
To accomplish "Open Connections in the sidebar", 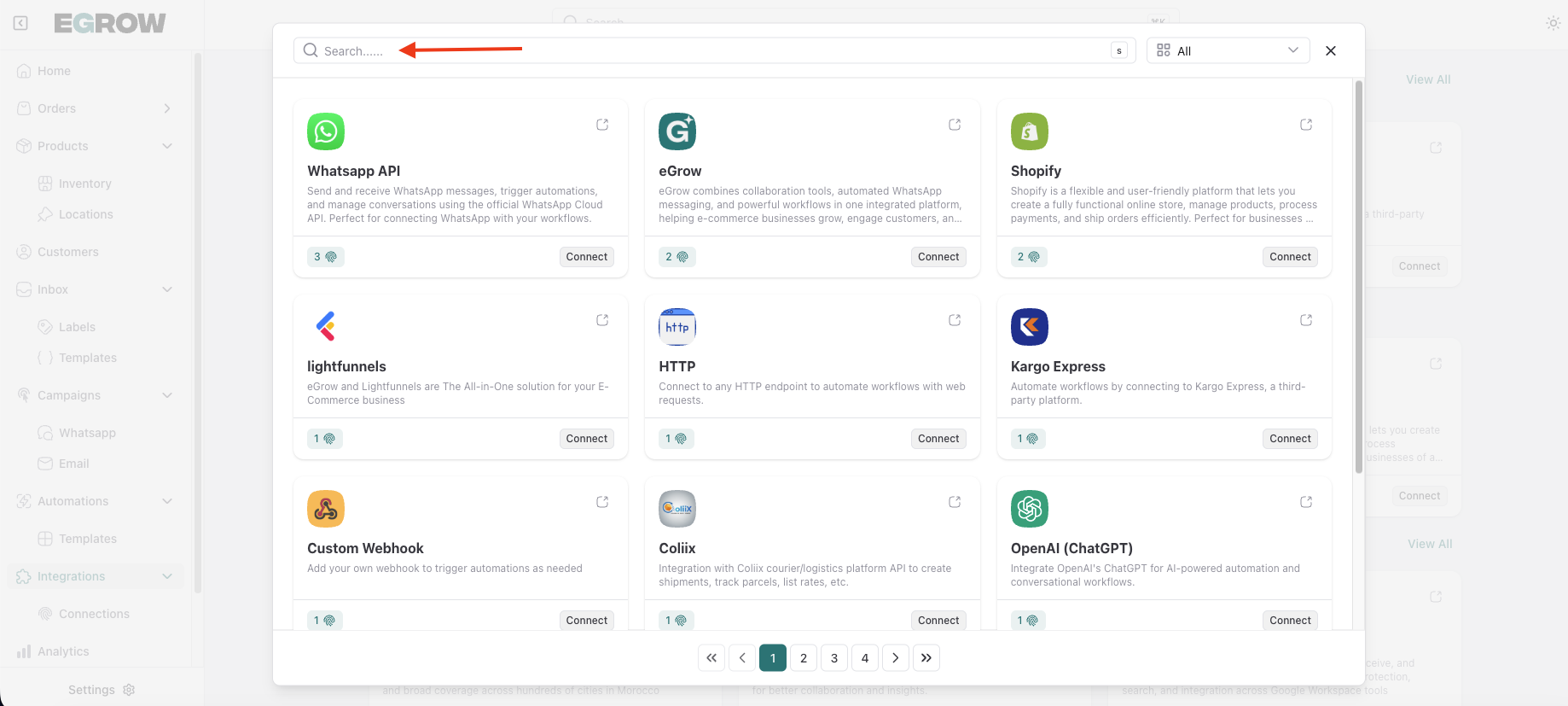I will click(x=94, y=614).
